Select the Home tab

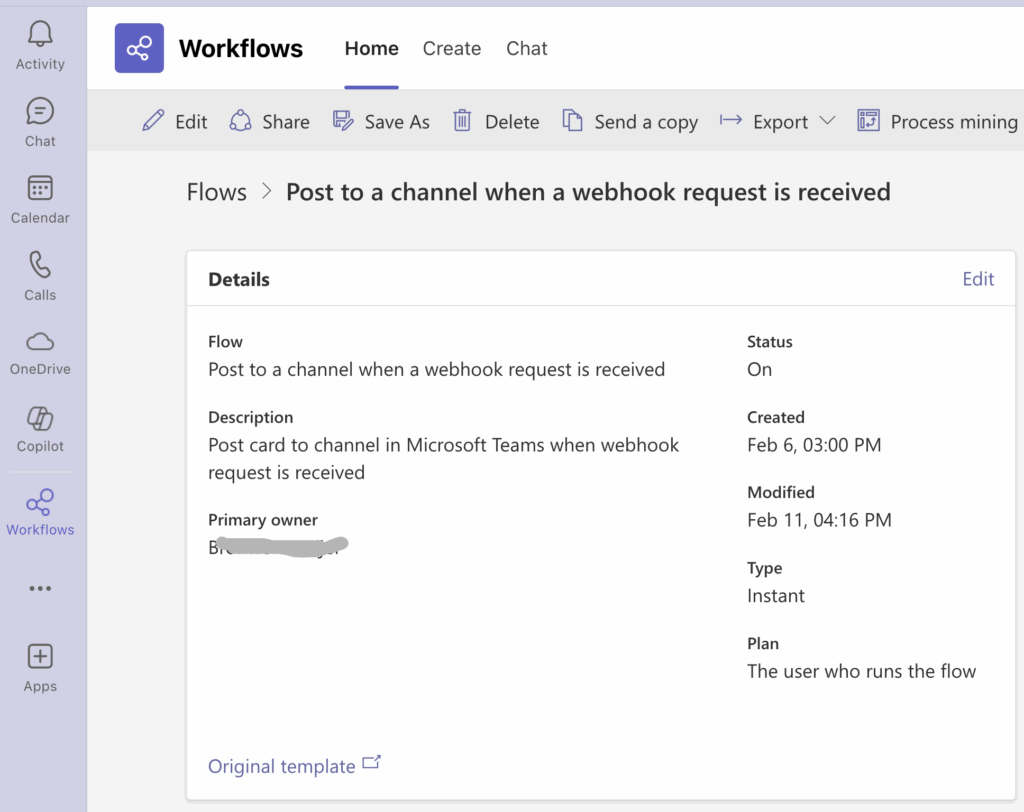(x=371, y=48)
